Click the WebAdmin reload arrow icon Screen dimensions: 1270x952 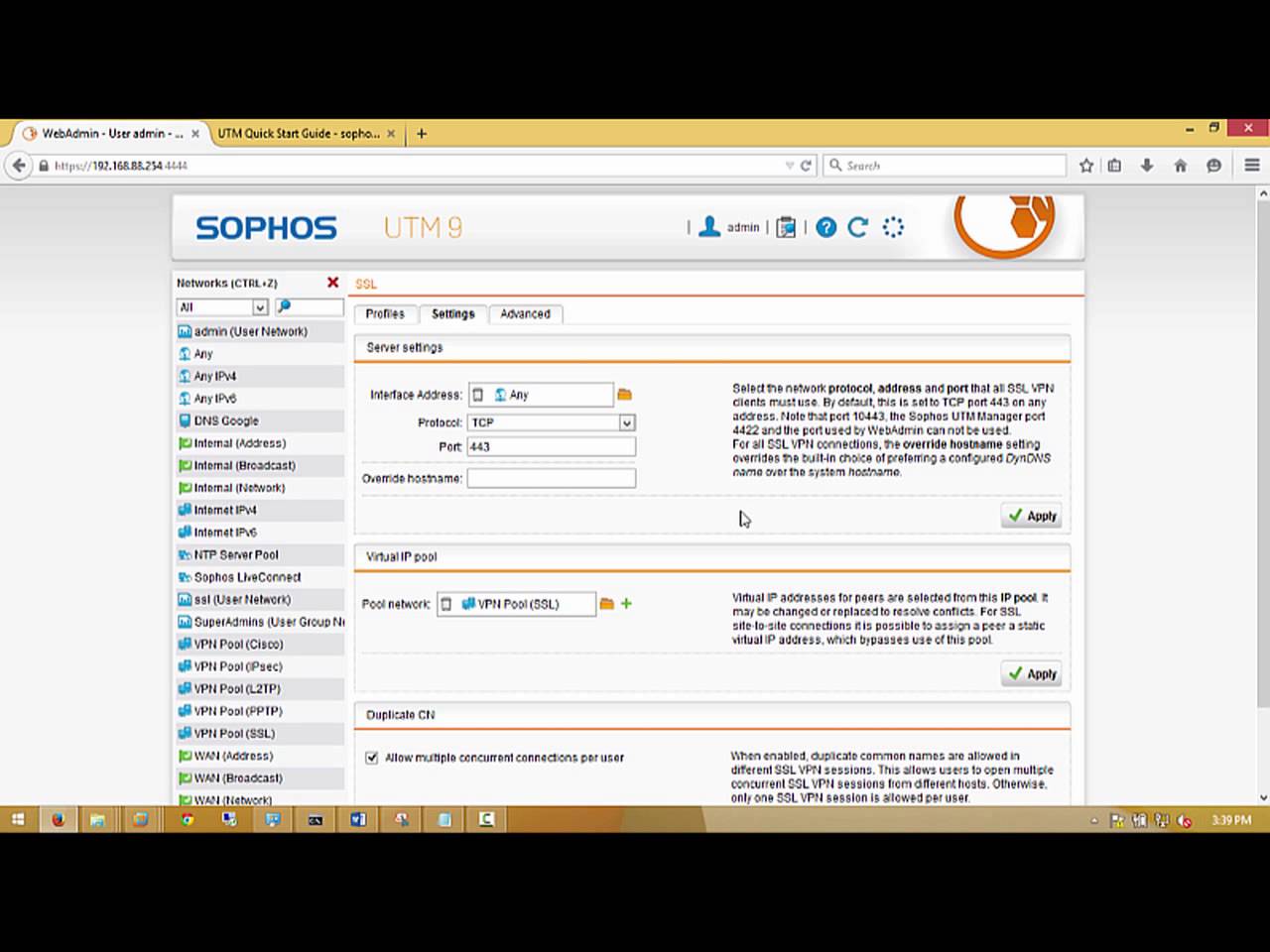pyautogui.click(x=858, y=227)
